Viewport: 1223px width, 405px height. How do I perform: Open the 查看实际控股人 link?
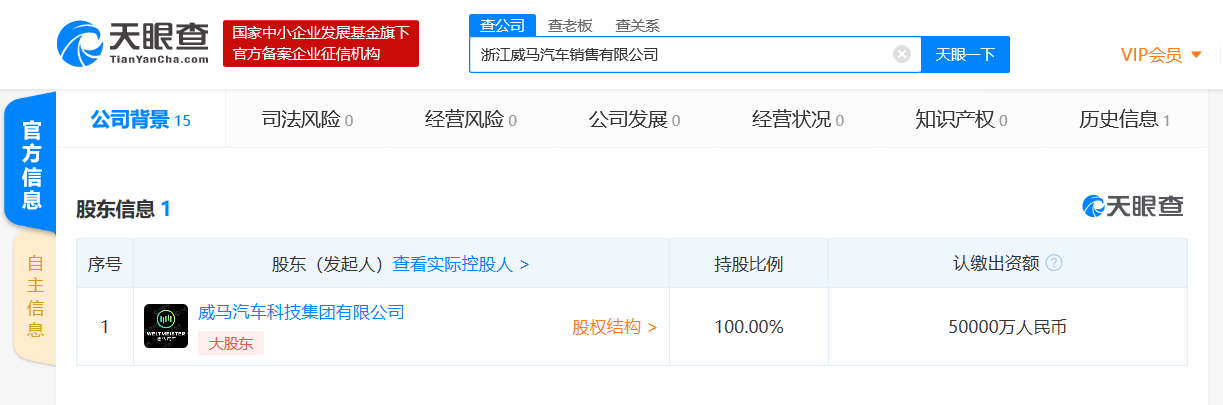pos(461,264)
